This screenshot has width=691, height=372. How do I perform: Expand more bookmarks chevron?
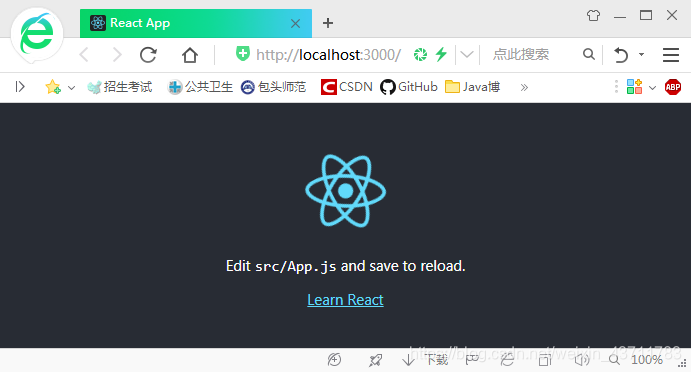coord(524,87)
